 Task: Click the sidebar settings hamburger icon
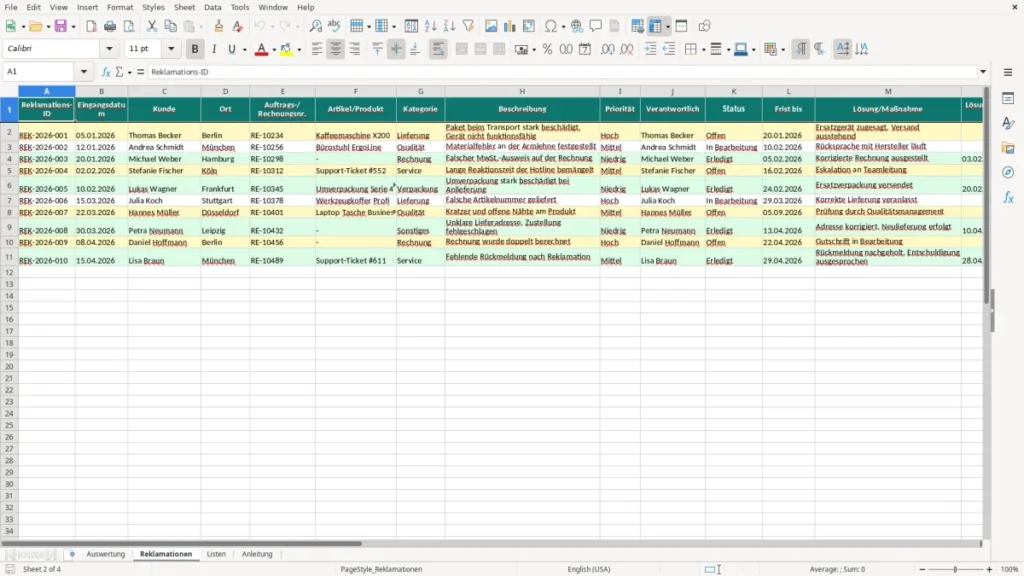(1008, 72)
